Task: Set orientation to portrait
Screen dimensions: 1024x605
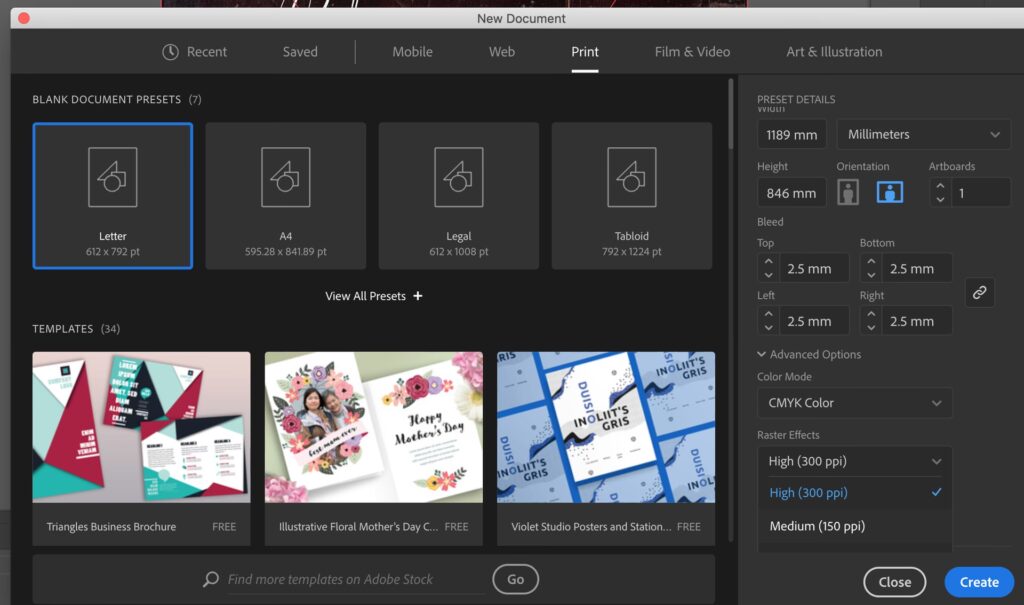Action: point(849,193)
